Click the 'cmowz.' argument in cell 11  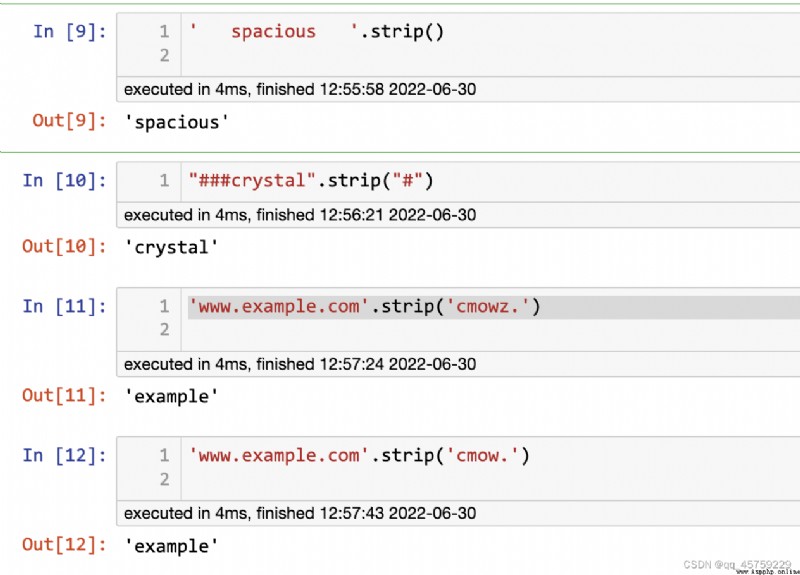click(x=487, y=307)
